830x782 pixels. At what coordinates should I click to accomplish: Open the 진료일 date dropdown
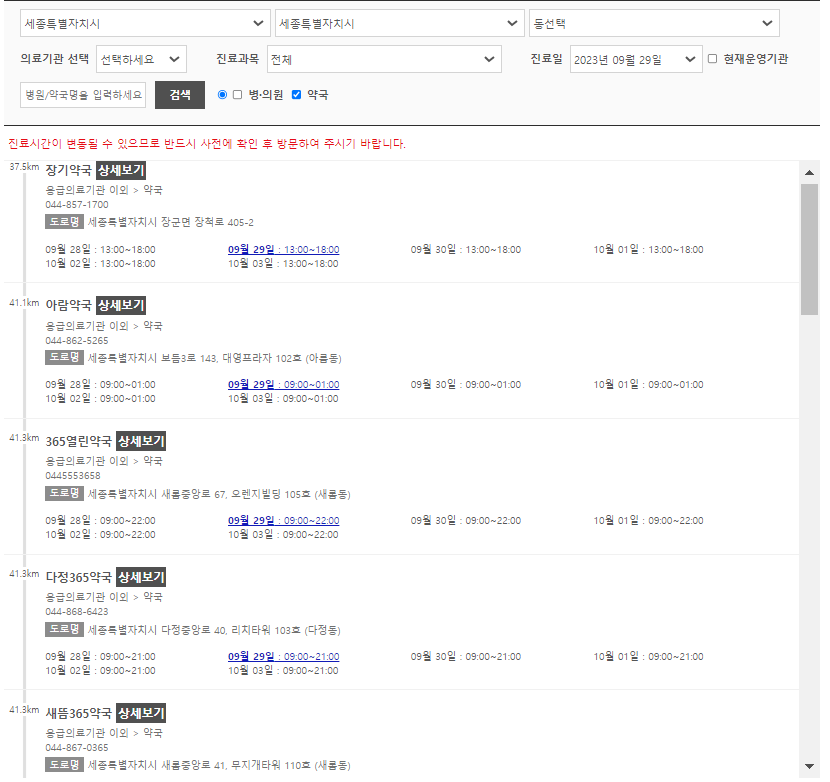click(x=636, y=59)
